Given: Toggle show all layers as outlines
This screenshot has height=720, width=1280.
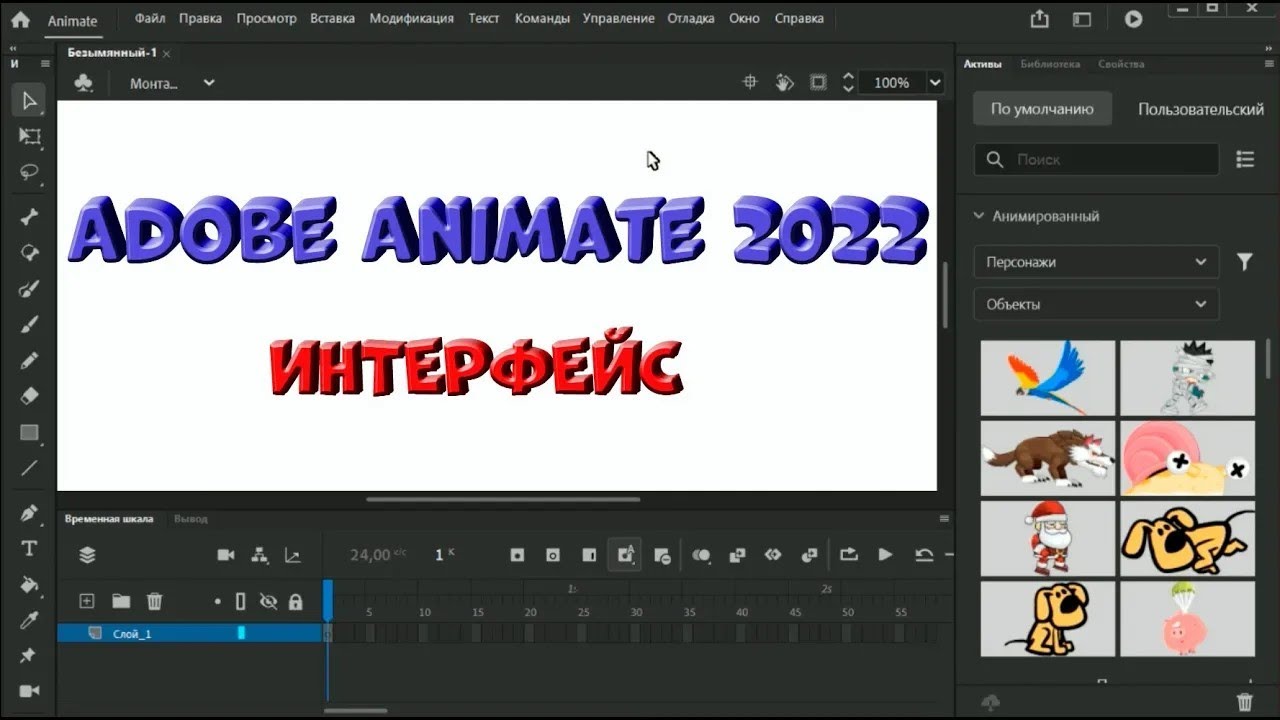Looking at the screenshot, I should coord(240,601).
